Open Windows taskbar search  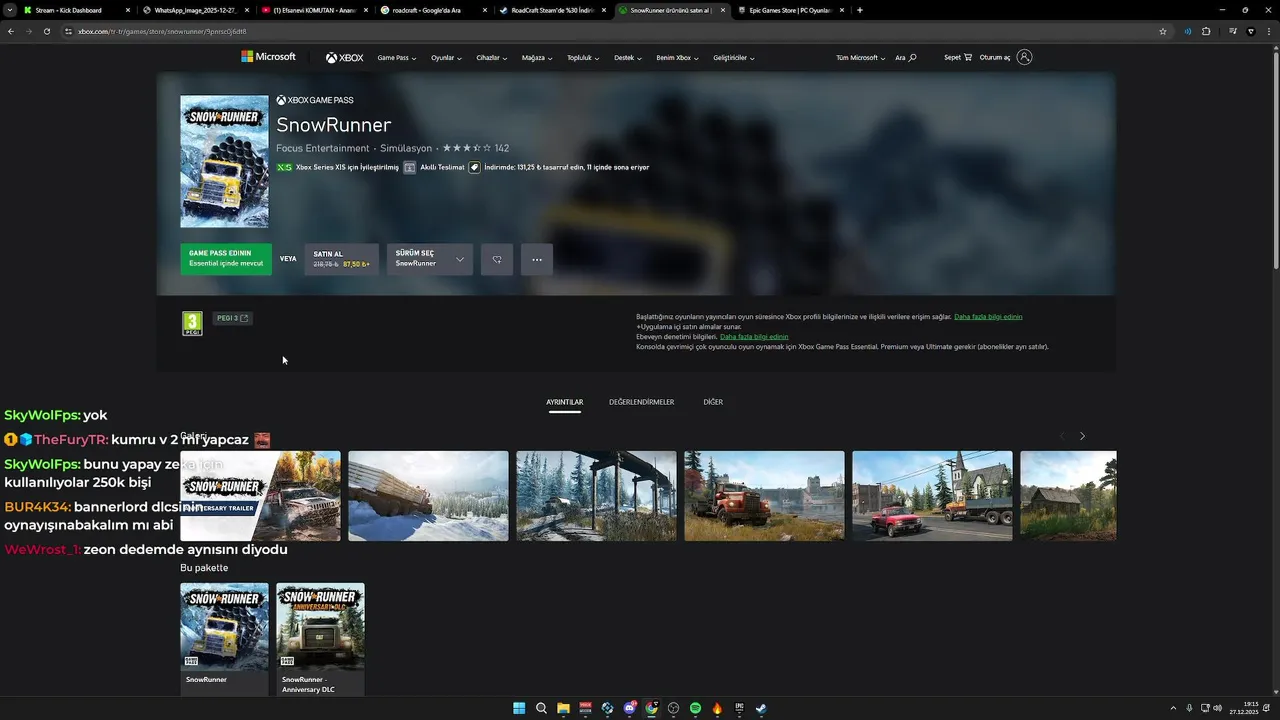pos(541,708)
